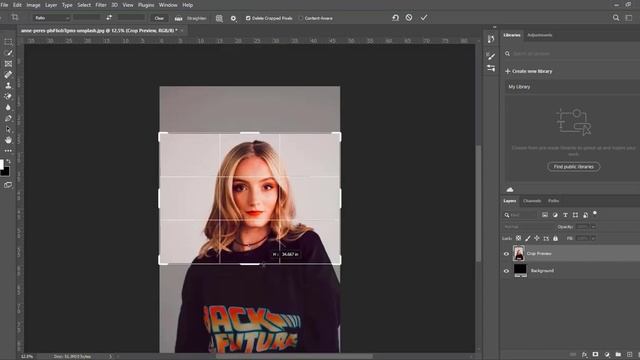The width and height of the screenshot is (640, 360).
Task: Open the File menu
Action: [4, 5]
